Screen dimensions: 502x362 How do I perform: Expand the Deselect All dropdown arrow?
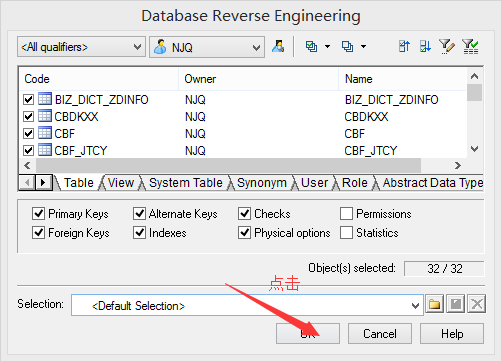pyautogui.click(x=364, y=47)
